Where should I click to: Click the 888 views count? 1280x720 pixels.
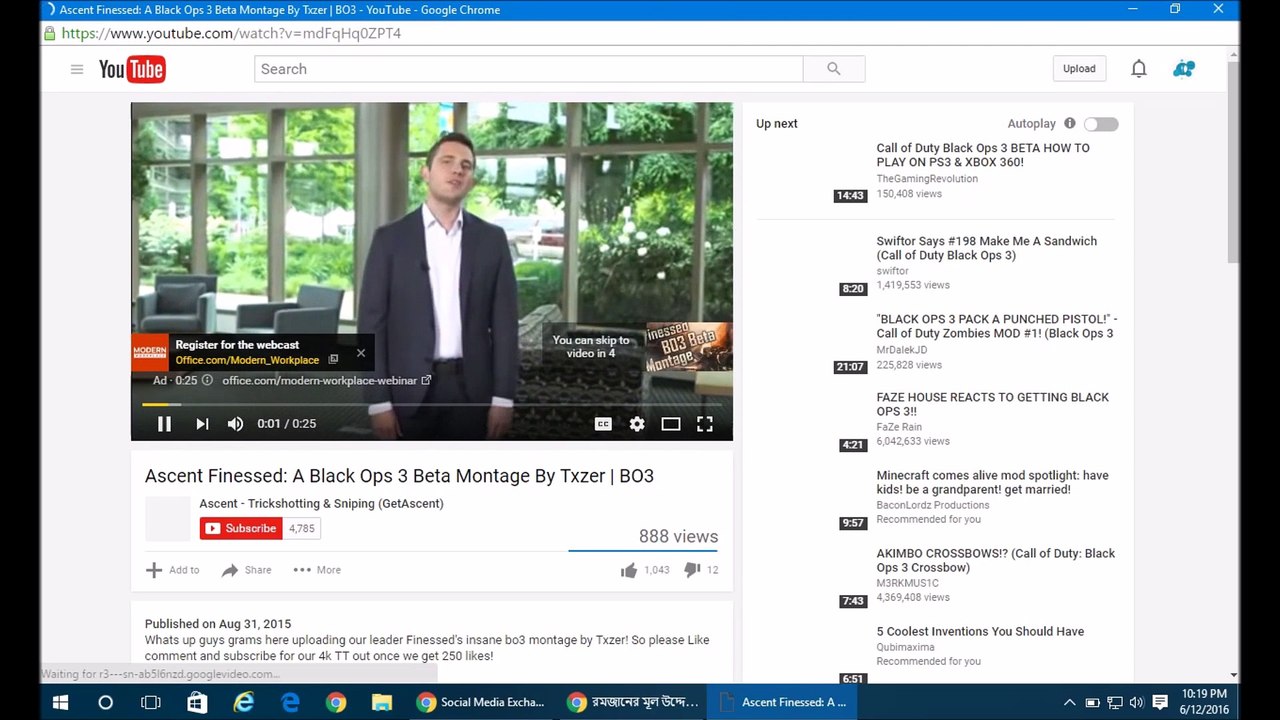pyautogui.click(x=678, y=536)
